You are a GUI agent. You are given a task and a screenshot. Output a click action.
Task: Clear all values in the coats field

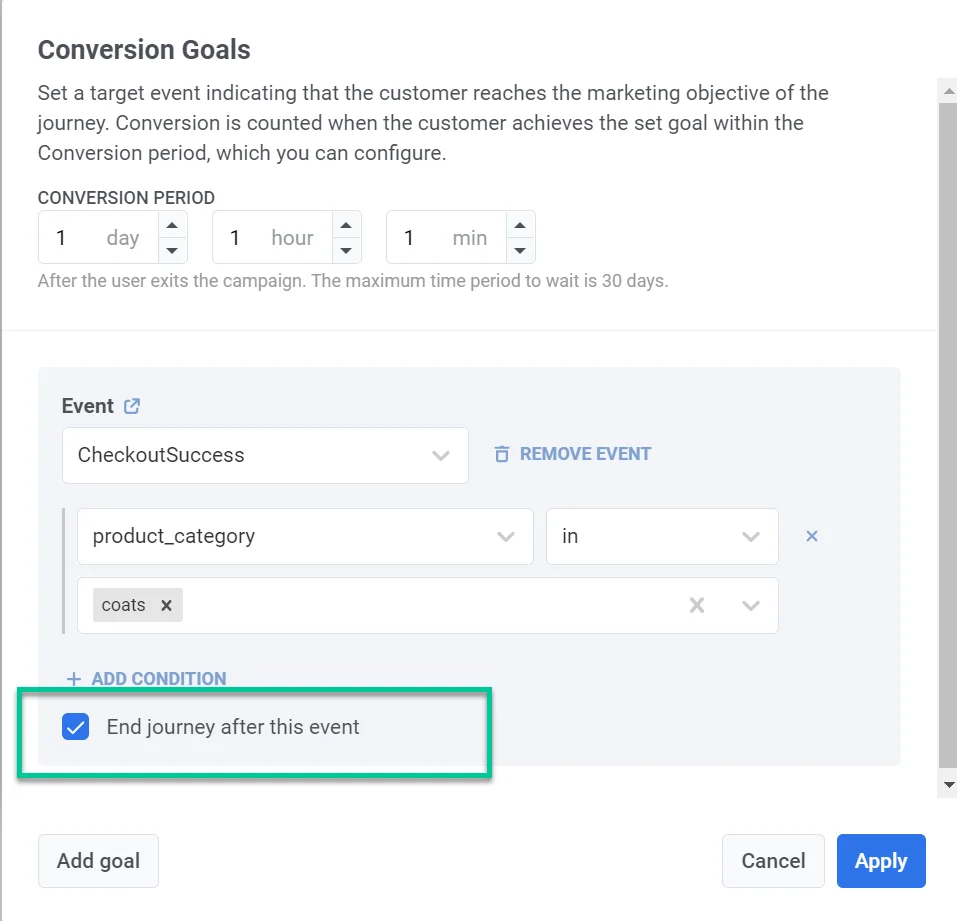(697, 605)
